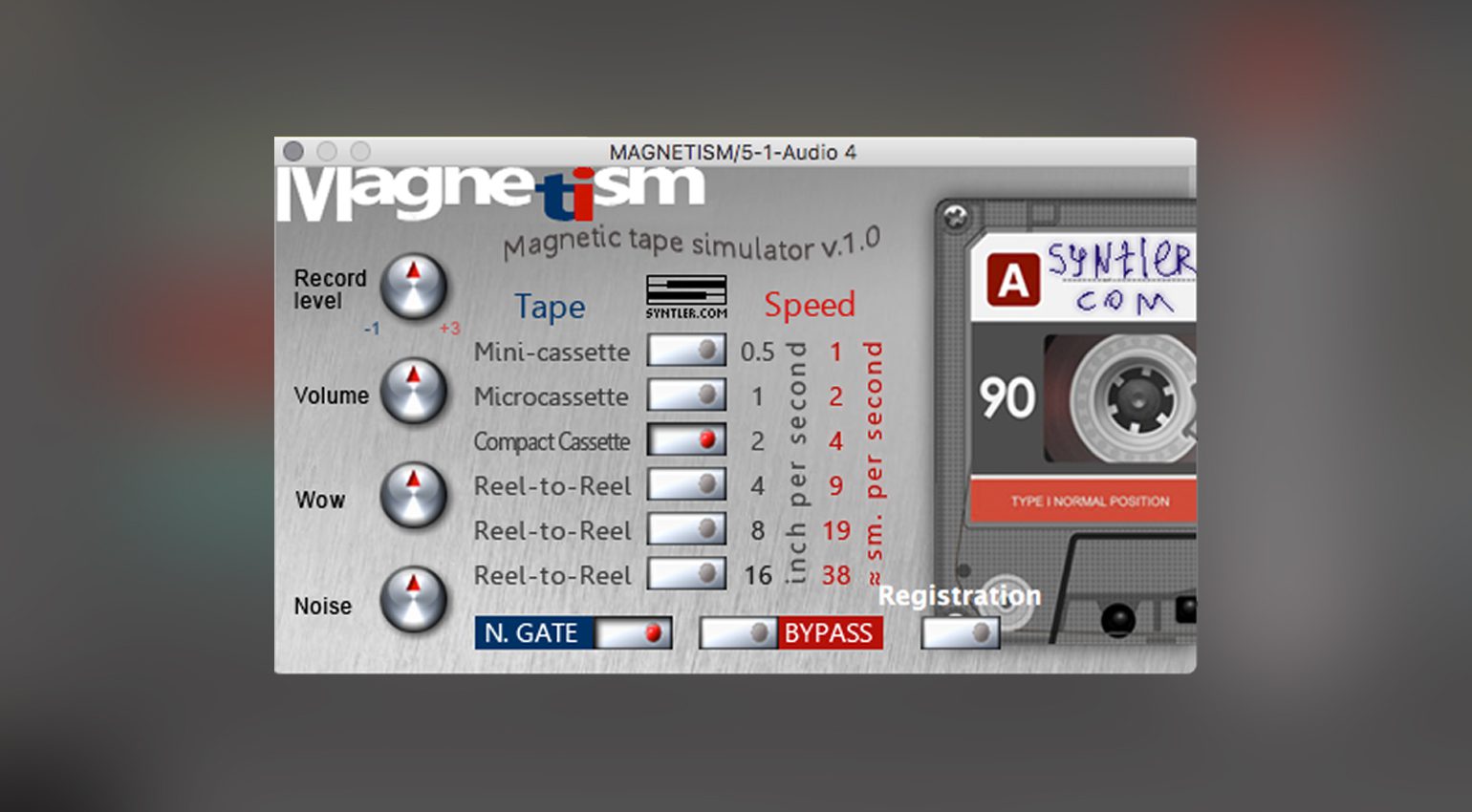This screenshot has width=1472, height=812.
Task: Enable the 4 inch per second Reel-to-Reel switch
Action: [x=686, y=484]
